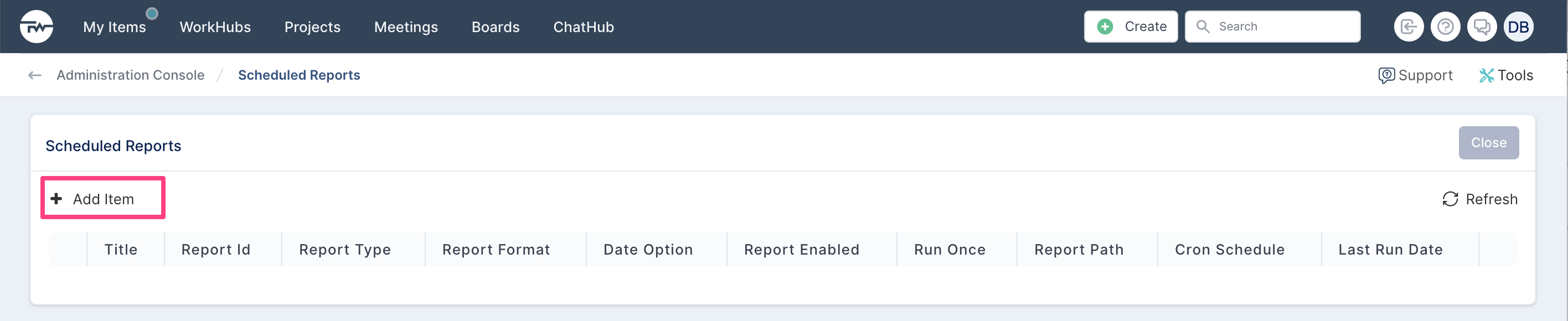Click the green plus Create icon
Screen dimensions: 1568x321
pos(1105,27)
